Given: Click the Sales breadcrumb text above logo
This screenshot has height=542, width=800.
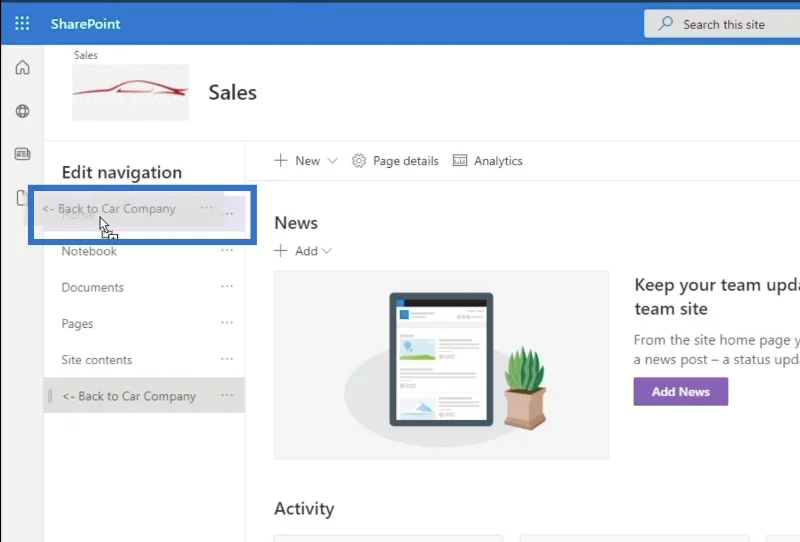Looking at the screenshot, I should 85,55.
